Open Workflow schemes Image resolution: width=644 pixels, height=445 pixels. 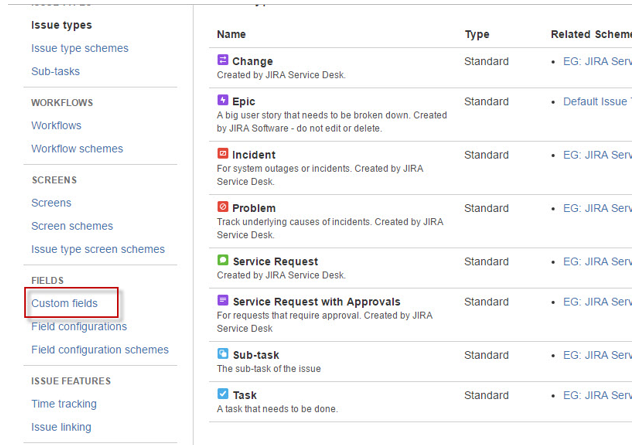[x=77, y=149]
